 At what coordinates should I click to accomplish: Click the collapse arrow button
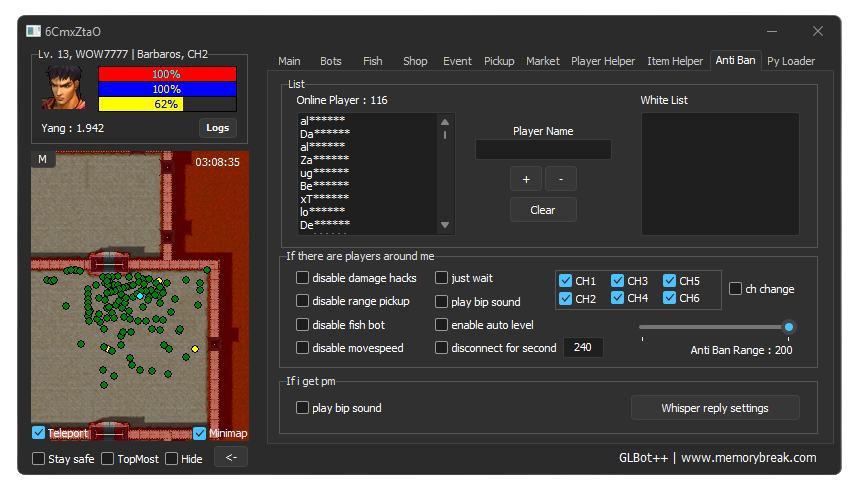[x=231, y=458]
